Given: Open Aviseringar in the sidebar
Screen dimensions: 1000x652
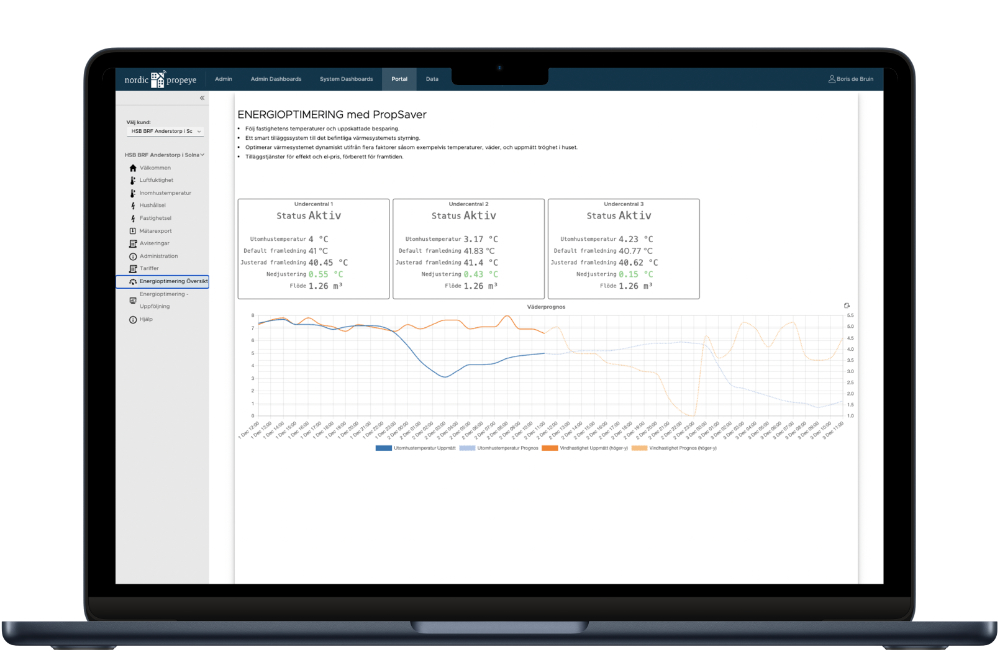Looking at the screenshot, I should click(154, 244).
